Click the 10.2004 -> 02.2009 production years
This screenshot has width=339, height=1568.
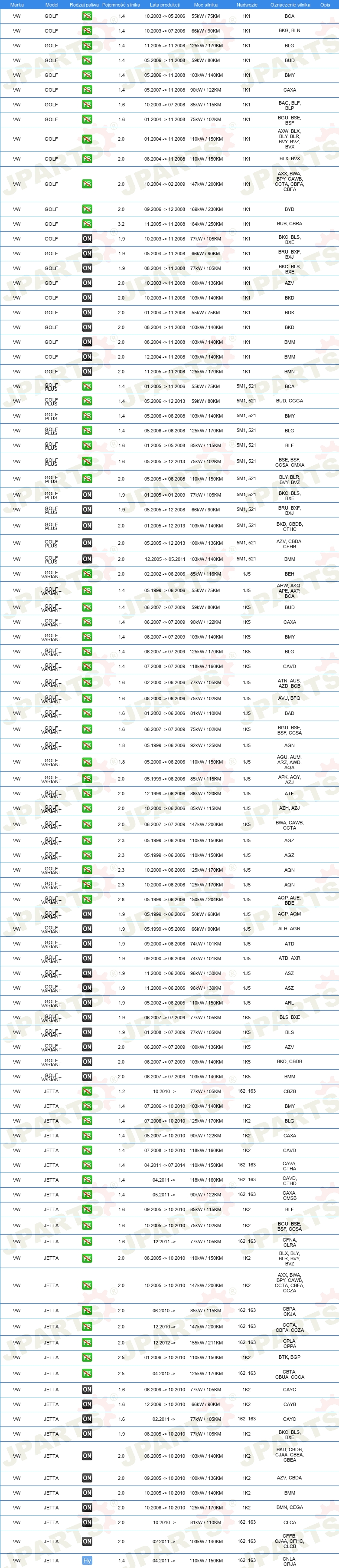165,184
